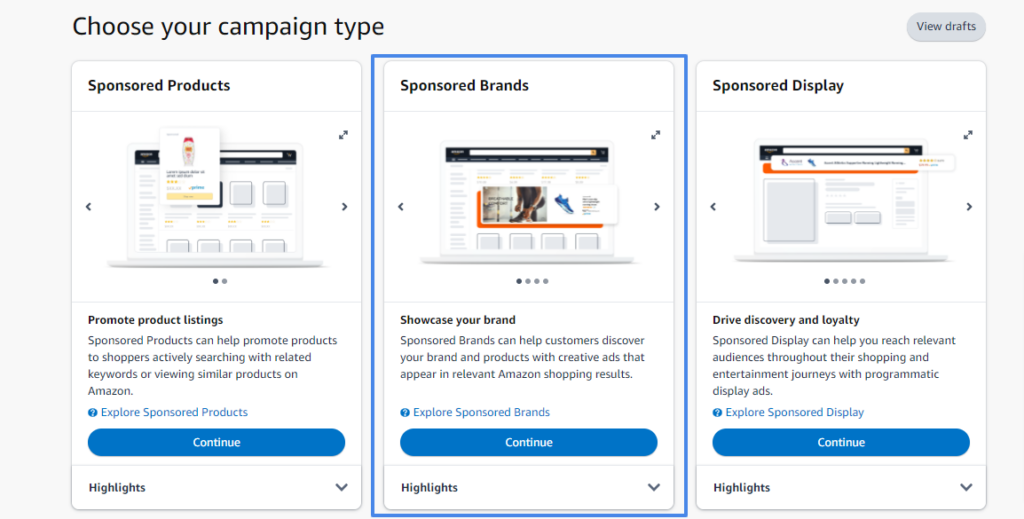1024x519 pixels.
Task: Continue with Sponsored Products campaign
Action: [x=216, y=443]
